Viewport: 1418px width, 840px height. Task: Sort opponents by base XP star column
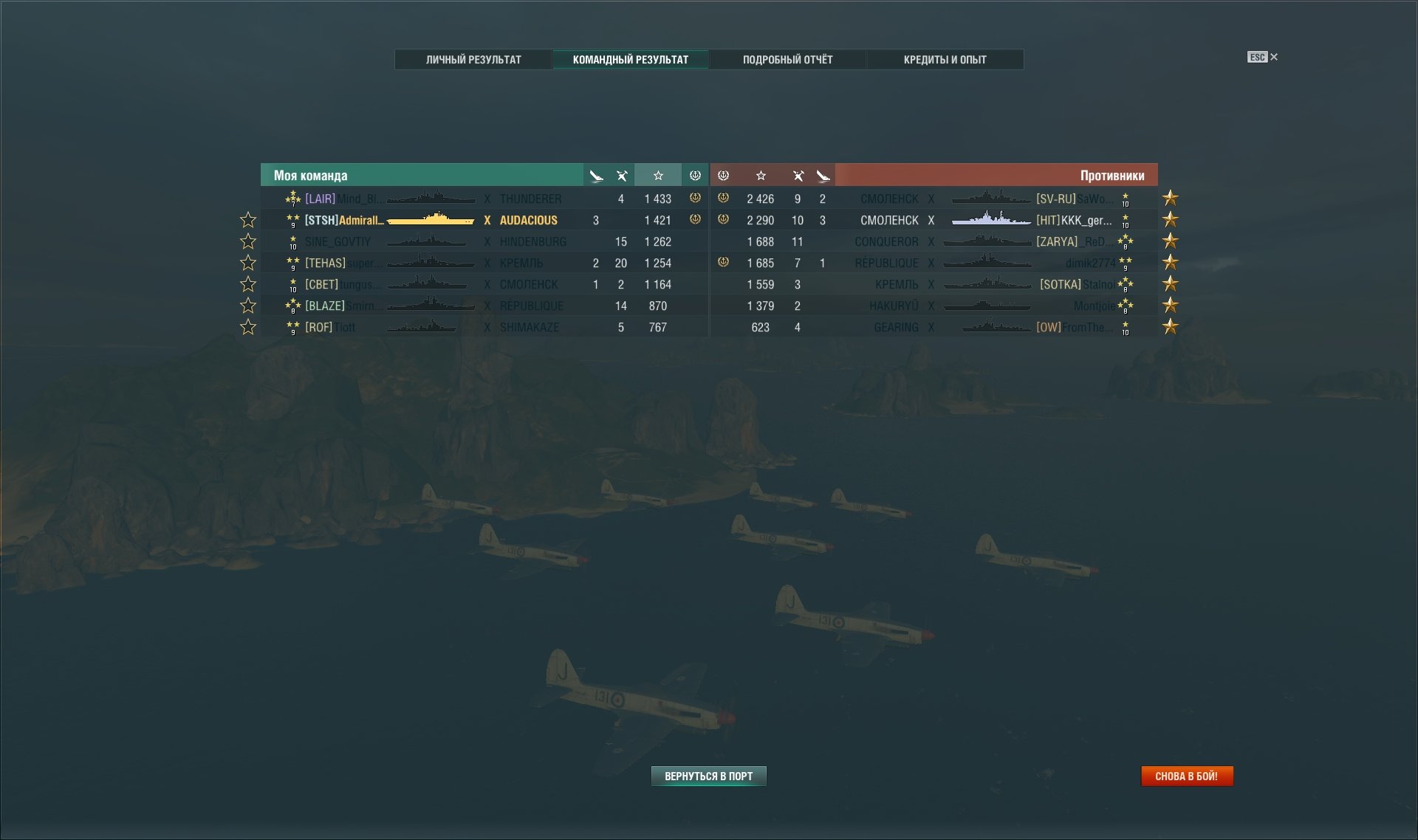coord(761,175)
